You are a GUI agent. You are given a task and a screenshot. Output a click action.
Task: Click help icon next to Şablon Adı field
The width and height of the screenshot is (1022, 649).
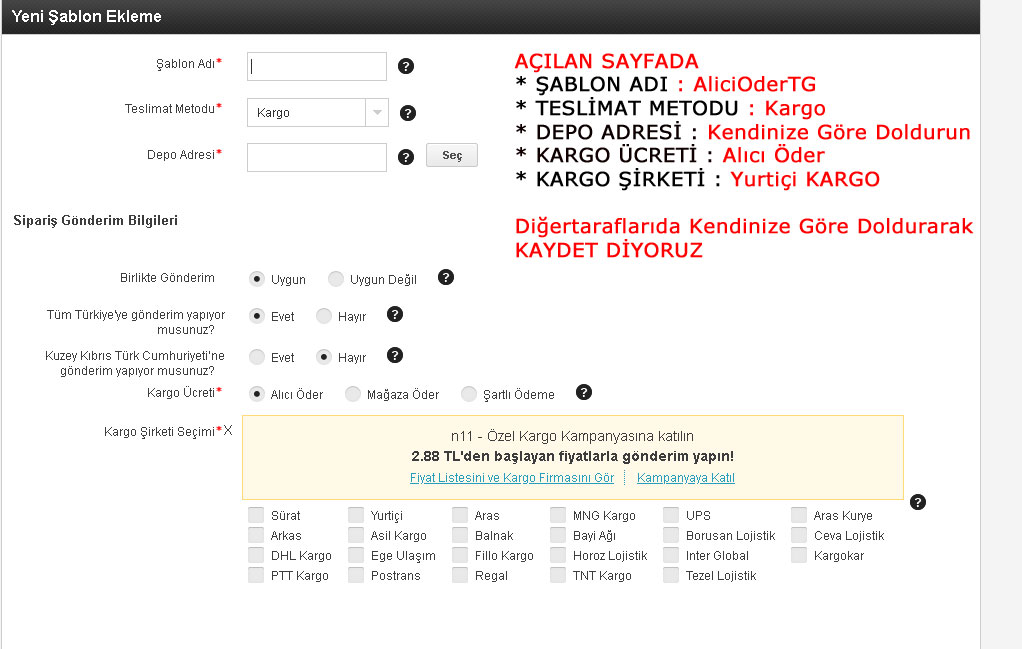[405, 67]
